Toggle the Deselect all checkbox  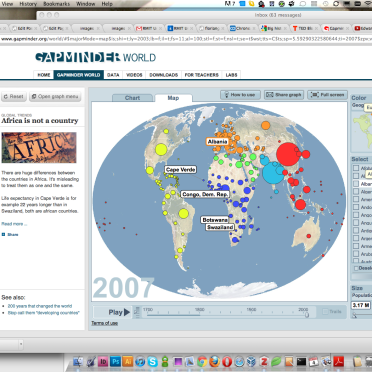[x=356, y=268]
